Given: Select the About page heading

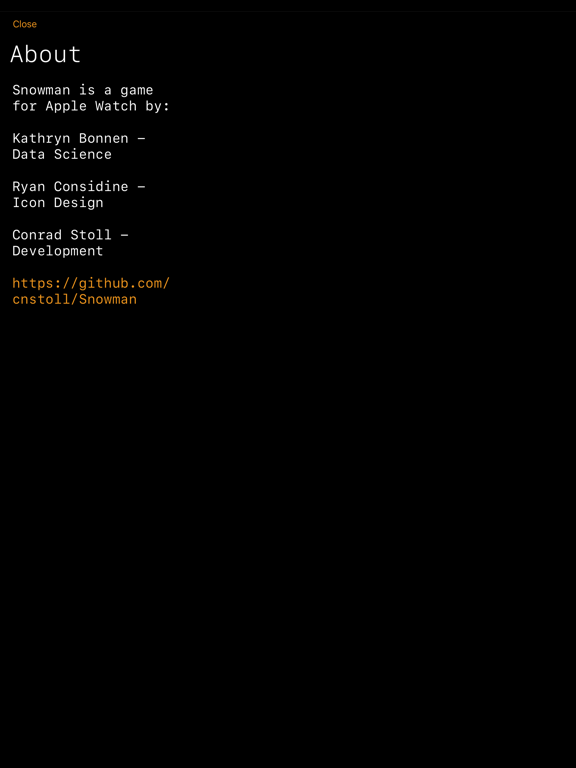Looking at the screenshot, I should tap(46, 54).
